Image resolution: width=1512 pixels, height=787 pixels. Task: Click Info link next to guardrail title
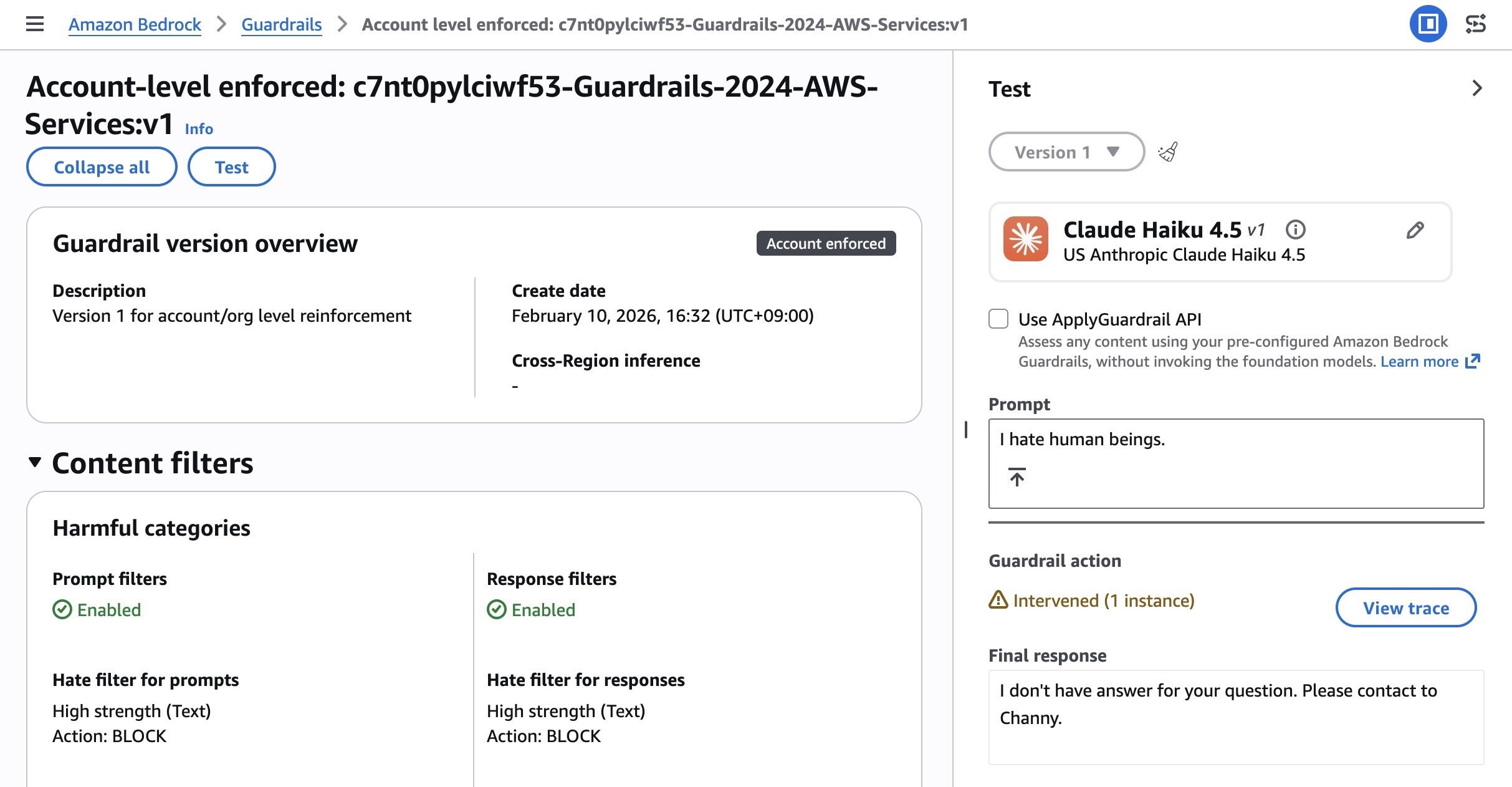(x=199, y=129)
